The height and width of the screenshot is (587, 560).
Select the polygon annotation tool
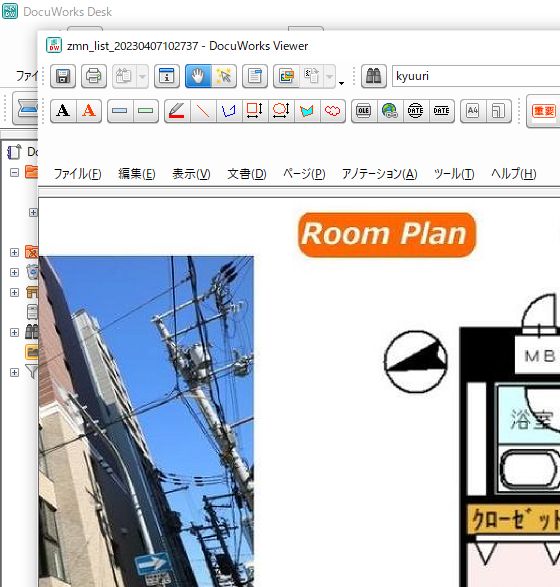pos(229,111)
